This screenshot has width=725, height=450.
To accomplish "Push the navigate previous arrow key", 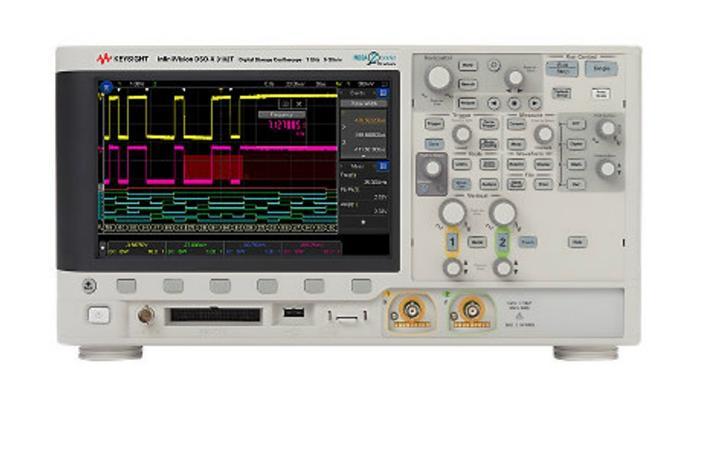I will [494, 103].
